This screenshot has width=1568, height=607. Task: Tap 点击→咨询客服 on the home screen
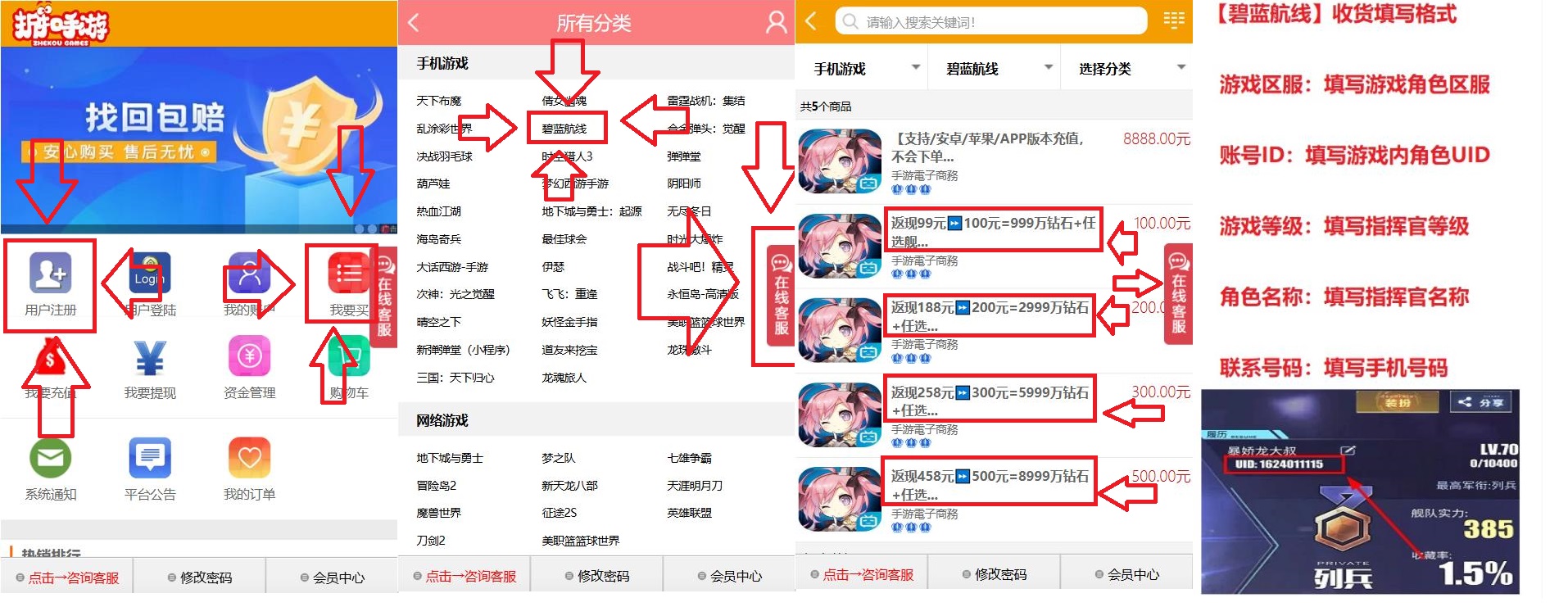tap(66, 578)
